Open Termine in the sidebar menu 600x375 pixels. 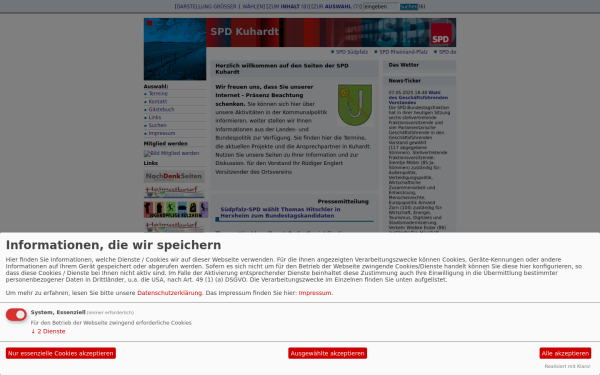click(158, 94)
